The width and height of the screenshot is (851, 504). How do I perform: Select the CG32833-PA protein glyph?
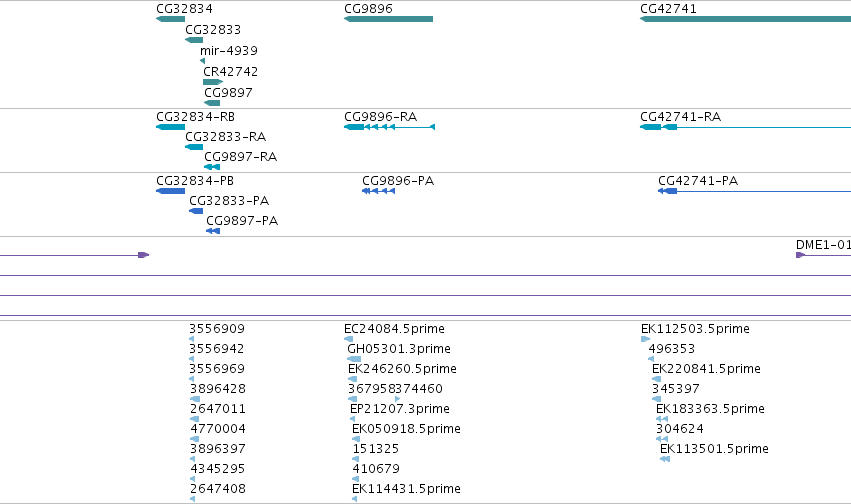click(x=196, y=211)
